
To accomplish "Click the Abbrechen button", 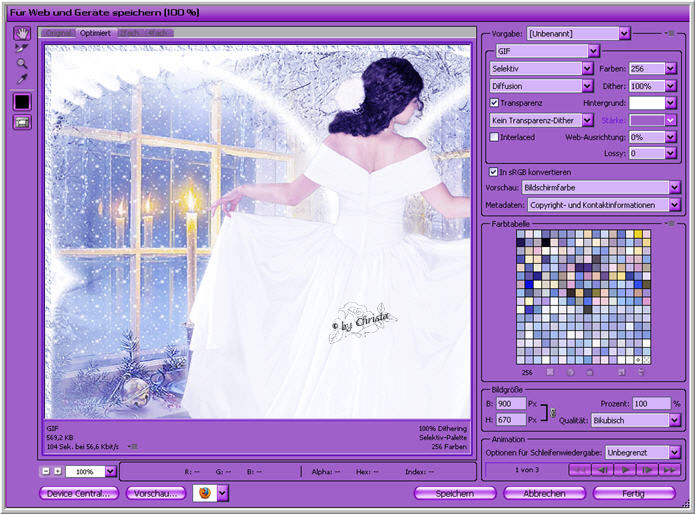I will coord(544,493).
